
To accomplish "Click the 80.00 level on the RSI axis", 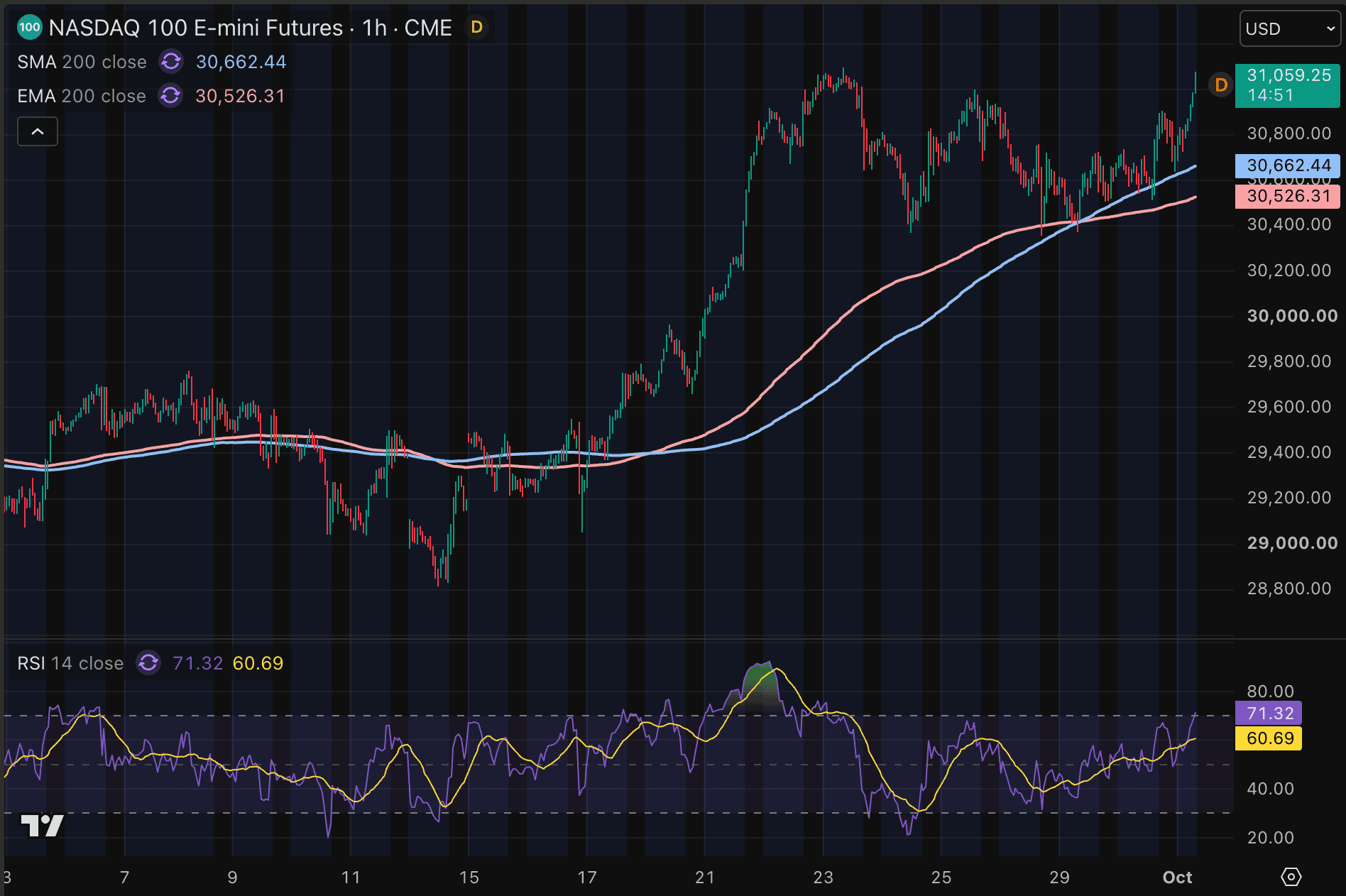I will [1271, 692].
